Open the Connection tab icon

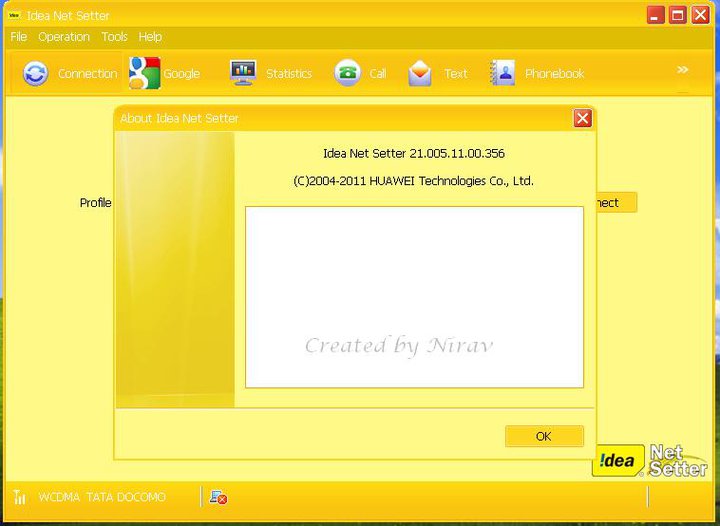click(x=36, y=73)
